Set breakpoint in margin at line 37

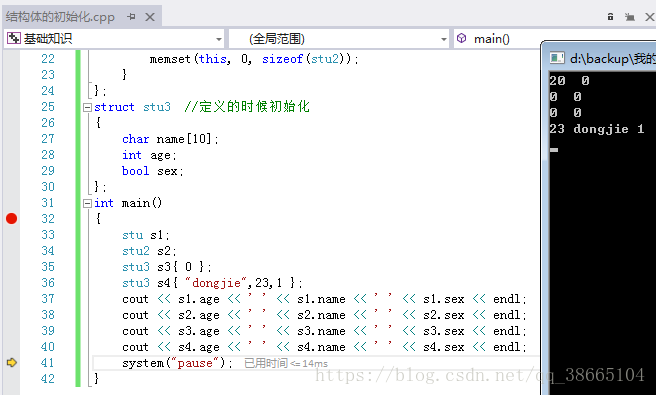coord(12,299)
